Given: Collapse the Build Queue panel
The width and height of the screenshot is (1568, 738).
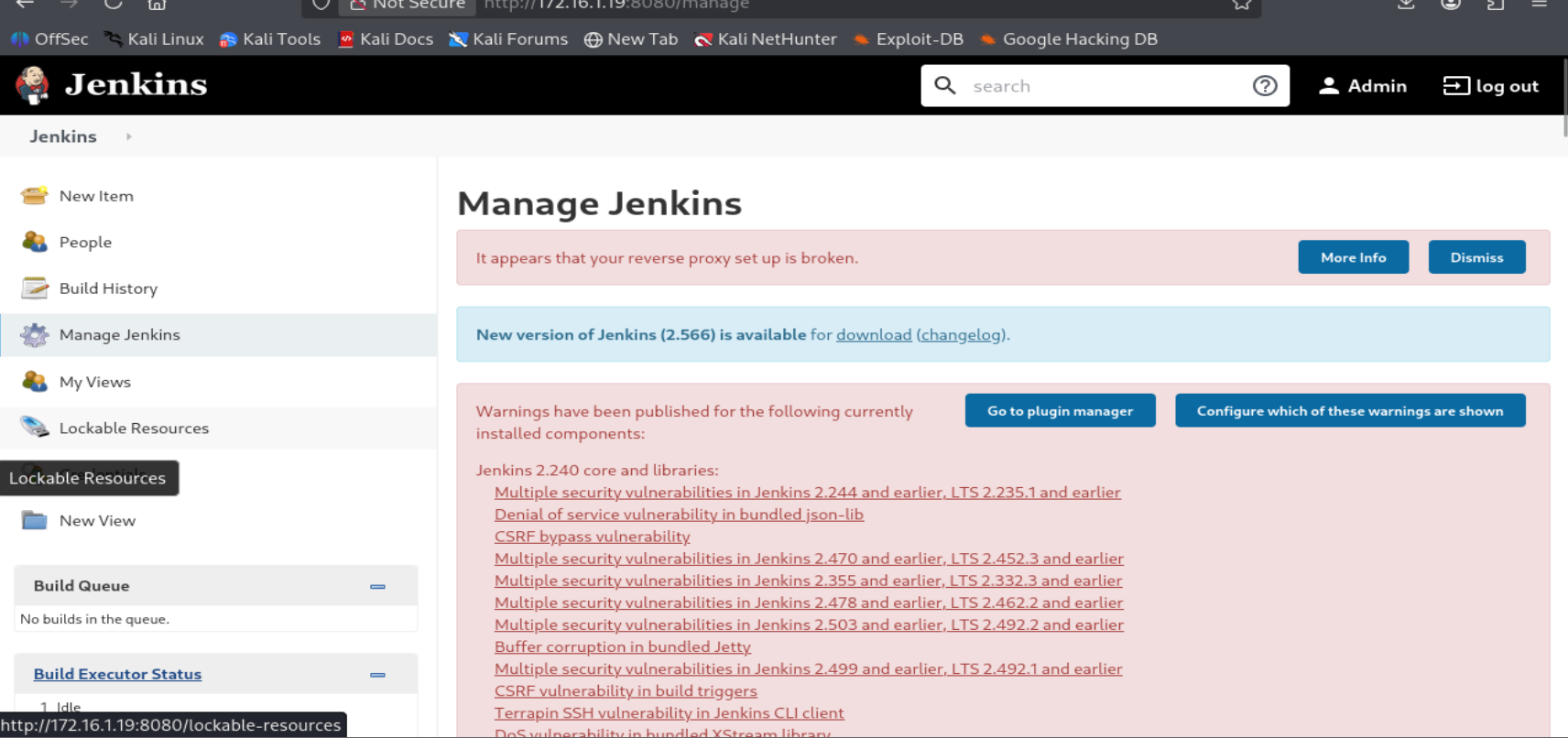Looking at the screenshot, I should [377, 586].
